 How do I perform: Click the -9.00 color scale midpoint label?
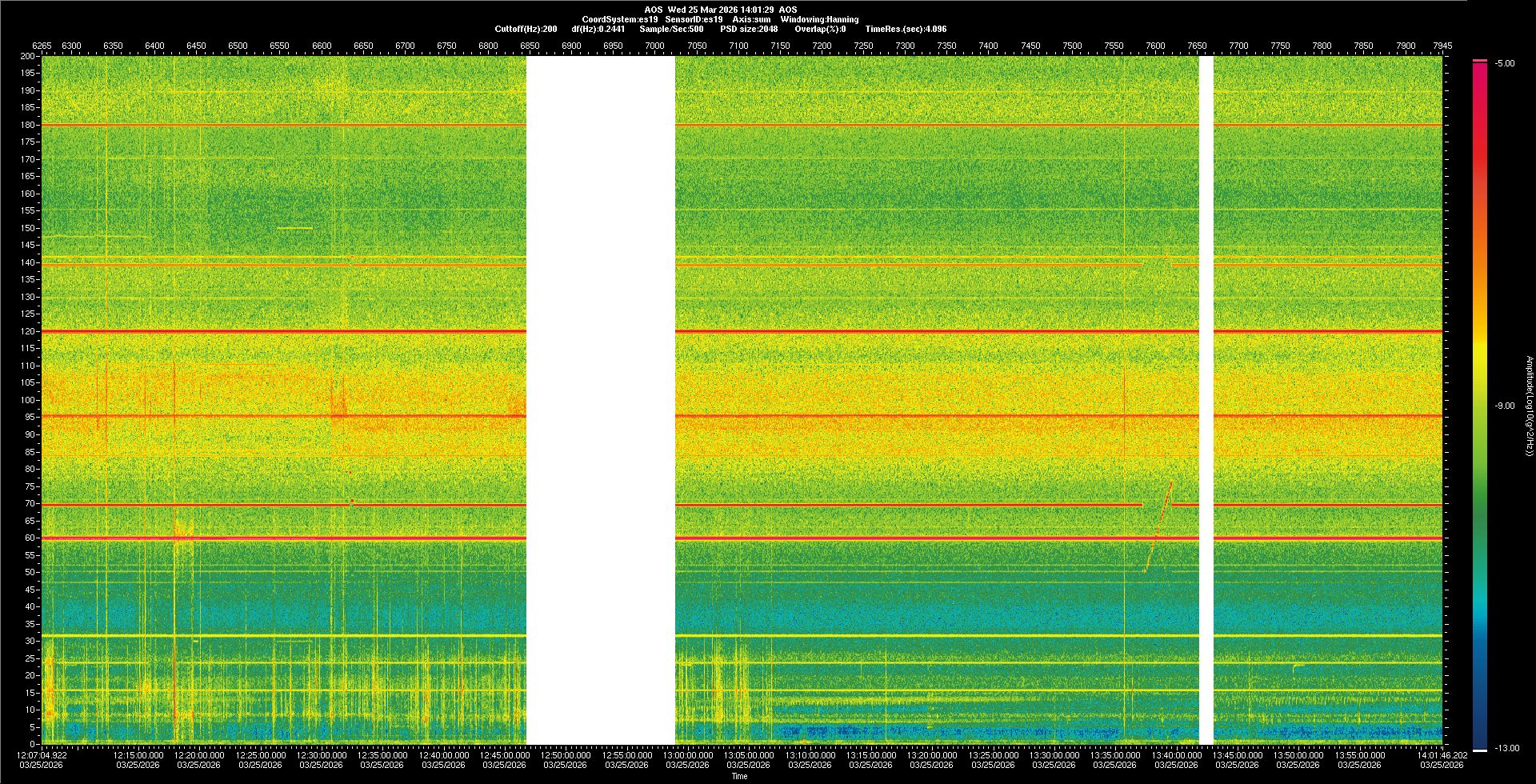(1504, 406)
